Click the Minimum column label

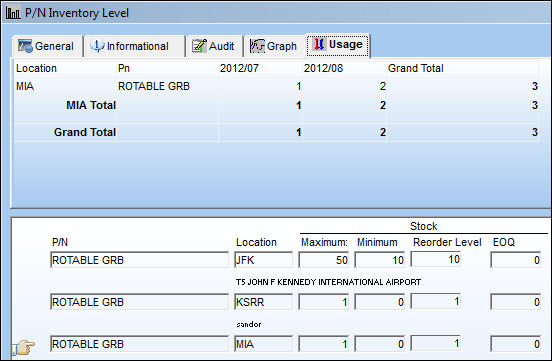(377, 242)
